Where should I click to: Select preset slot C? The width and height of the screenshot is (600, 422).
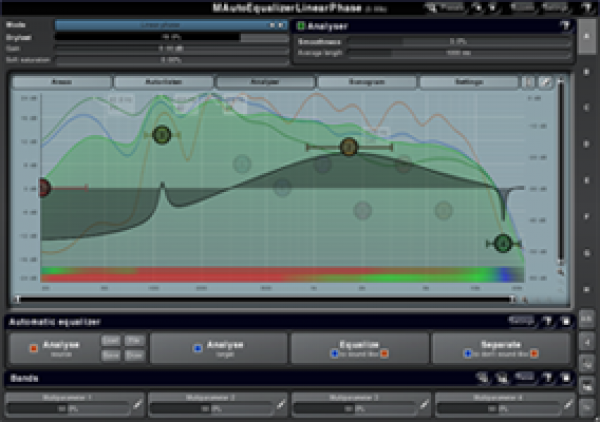click(x=587, y=108)
